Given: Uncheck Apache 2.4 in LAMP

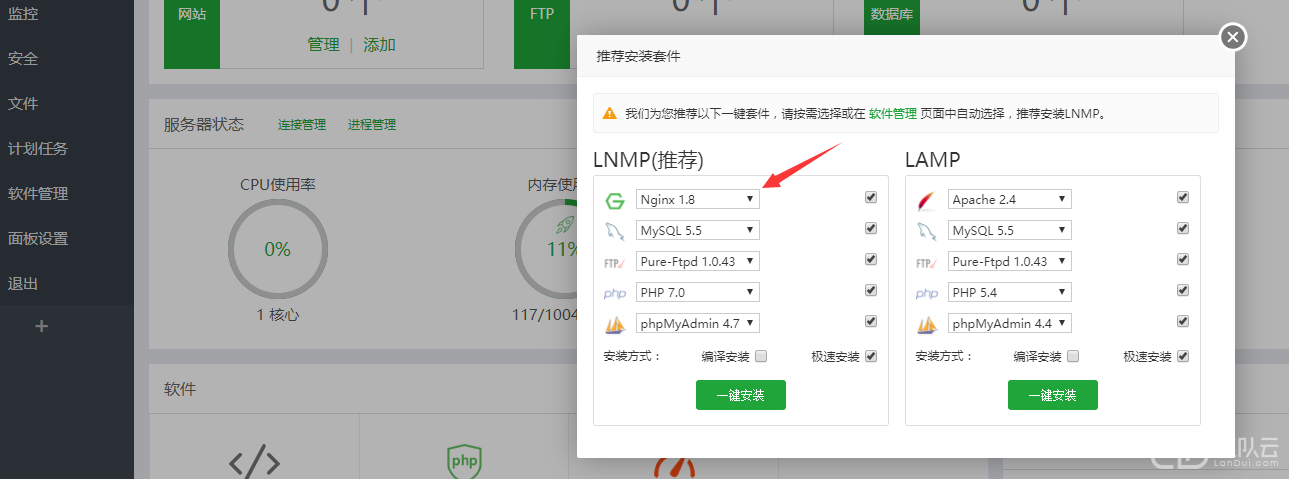Looking at the screenshot, I should (1183, 198).
